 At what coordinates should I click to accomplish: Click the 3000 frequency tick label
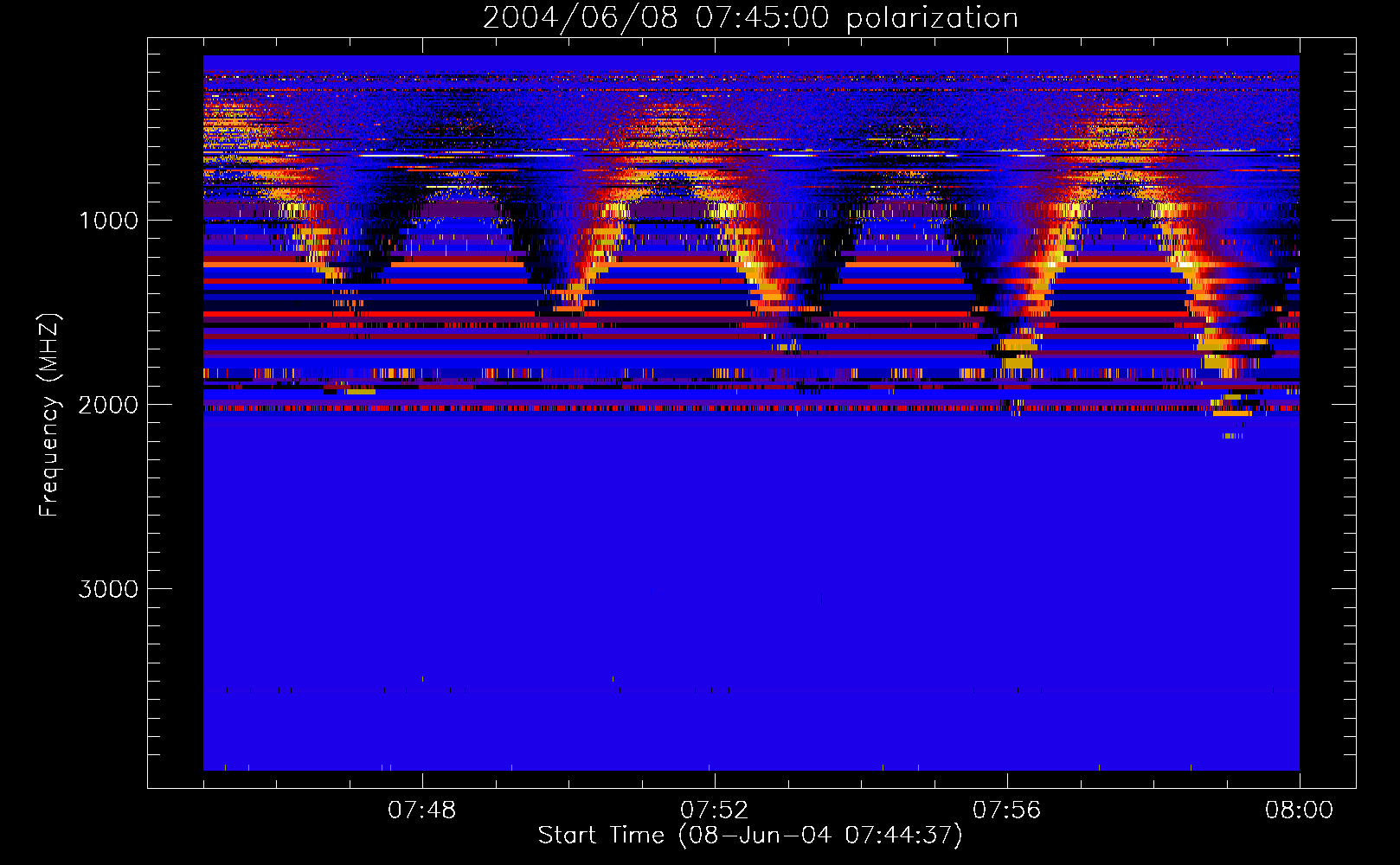tap(108, 589)
